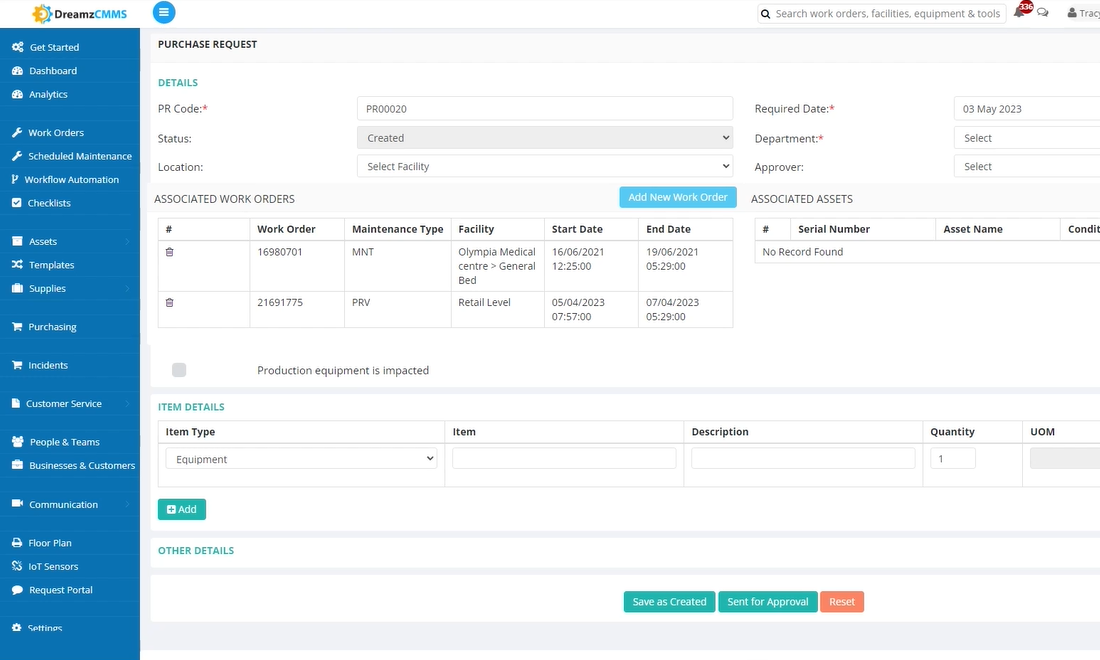Open the Item Type dropdown showing Equipment
Image resolution: width=1100 pixels, height=660 pixels.
coord(300,458)
